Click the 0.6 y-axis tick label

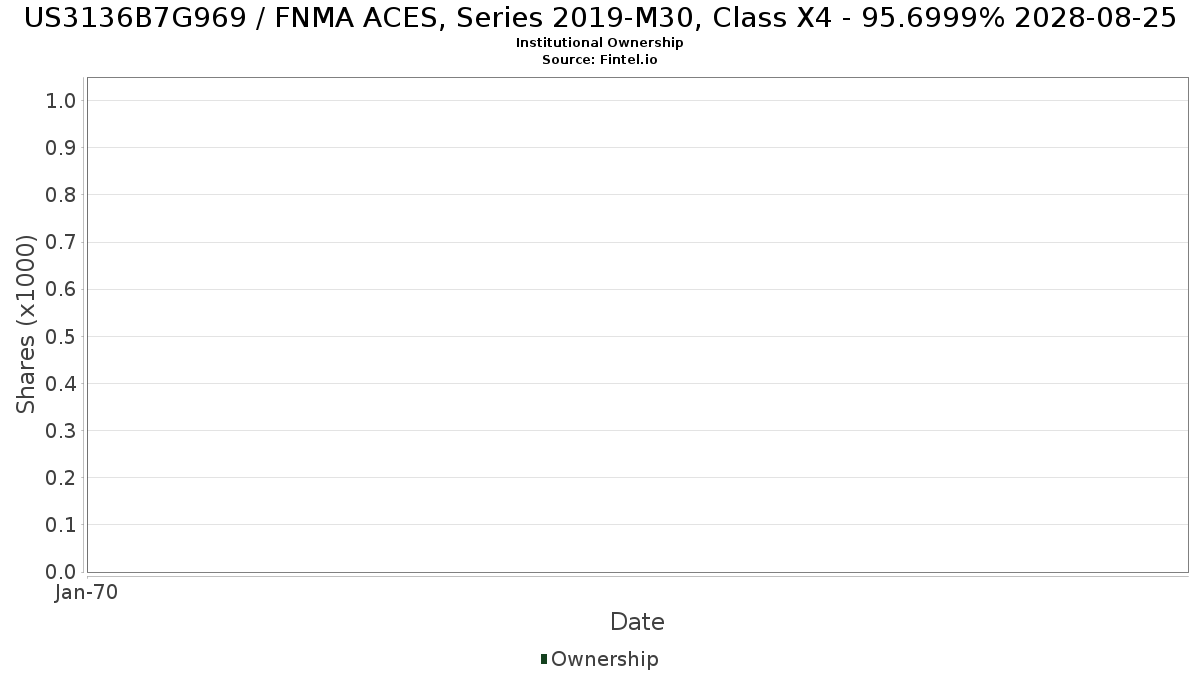point(61,289)
